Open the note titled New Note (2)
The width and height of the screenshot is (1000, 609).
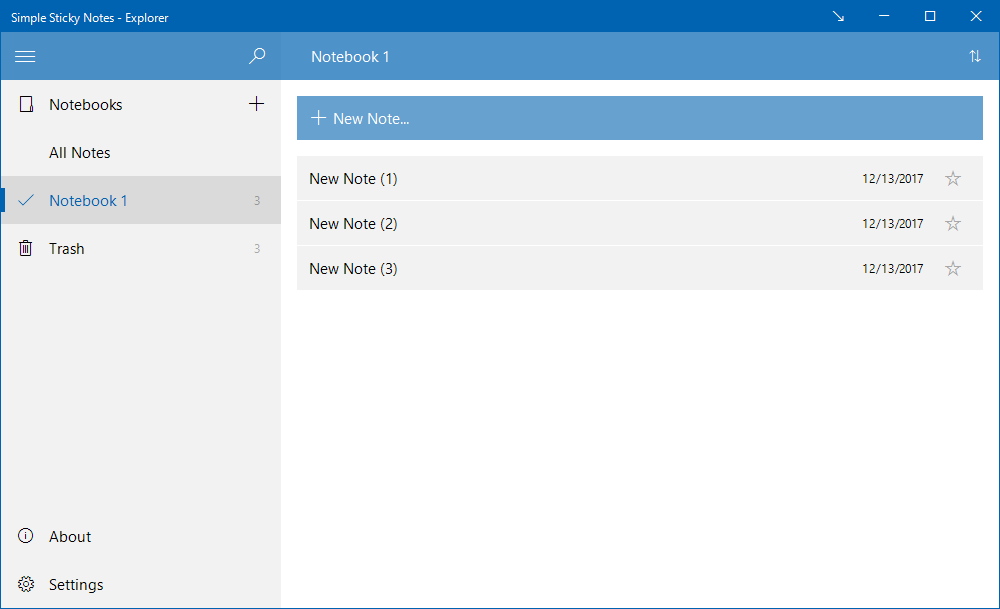[x=353, y=223]
